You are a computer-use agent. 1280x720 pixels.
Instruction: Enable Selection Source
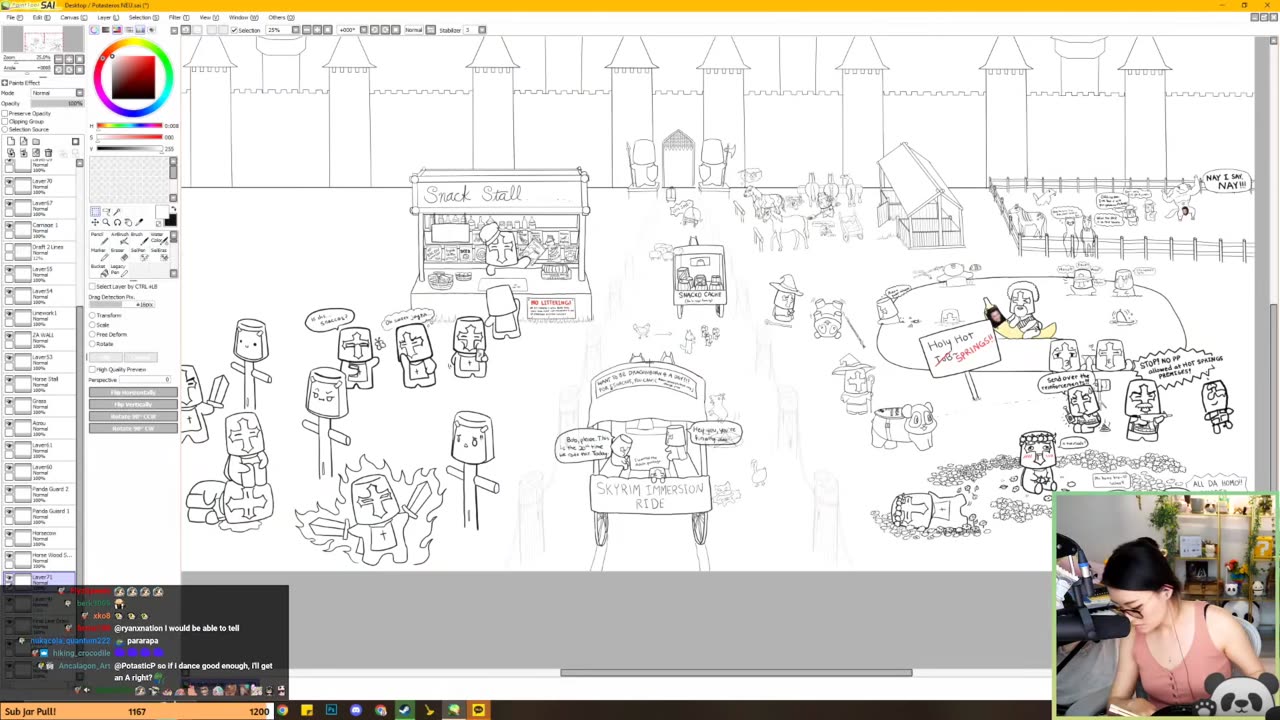5,129
